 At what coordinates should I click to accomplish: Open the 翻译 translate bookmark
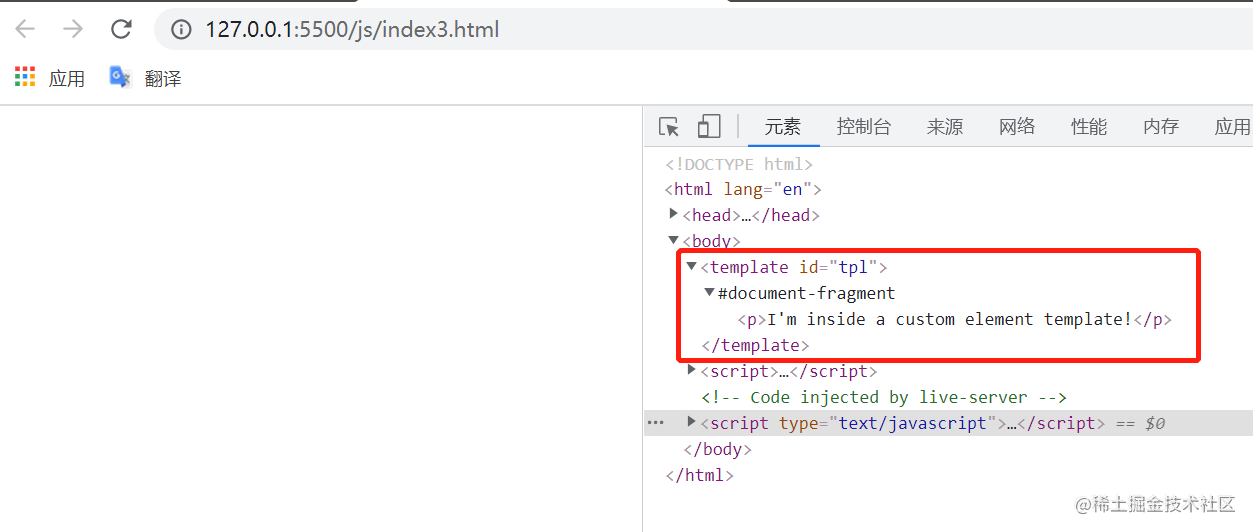145,78
